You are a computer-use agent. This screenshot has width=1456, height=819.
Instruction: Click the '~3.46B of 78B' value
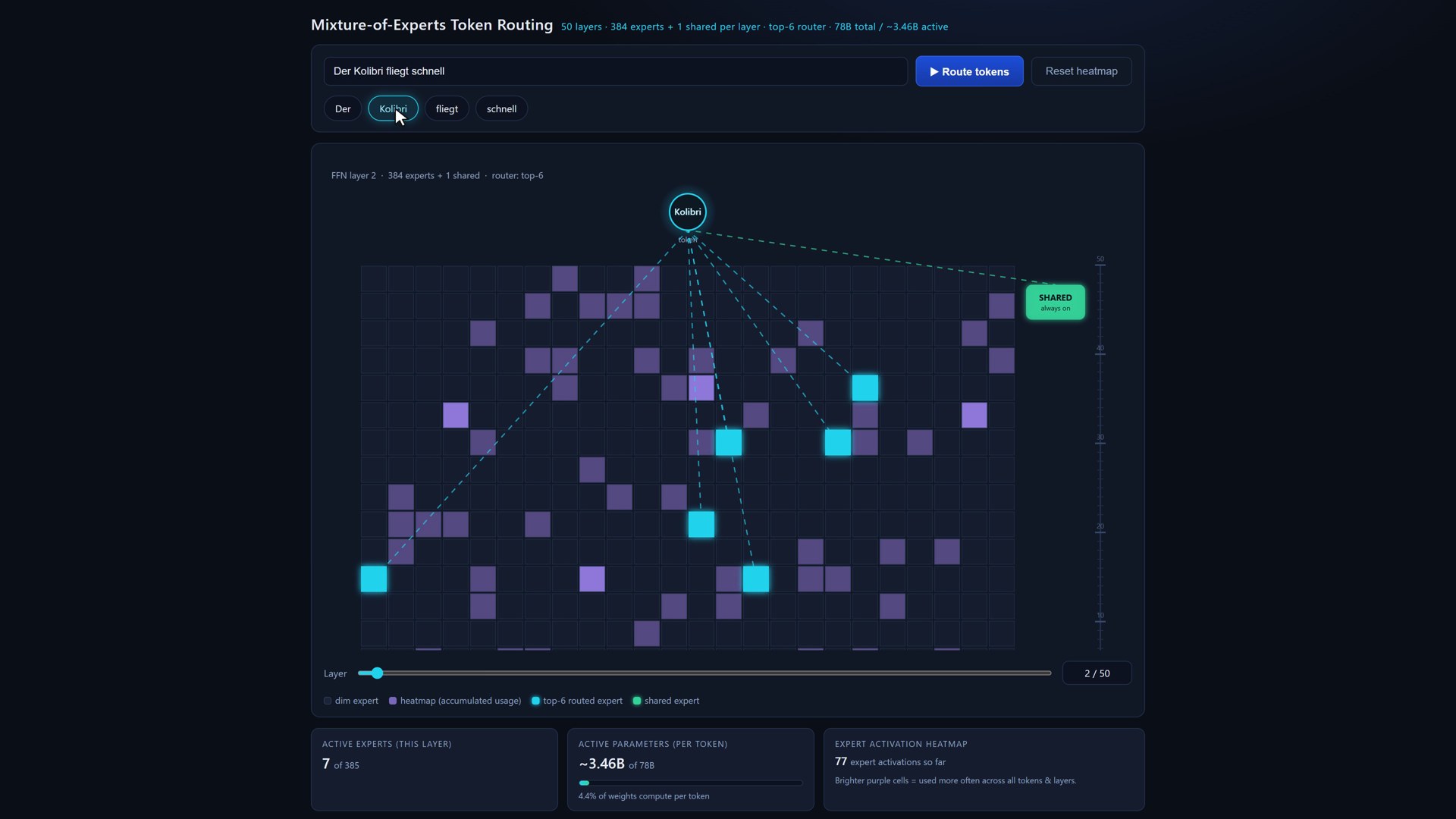click(x=617, y=764)
